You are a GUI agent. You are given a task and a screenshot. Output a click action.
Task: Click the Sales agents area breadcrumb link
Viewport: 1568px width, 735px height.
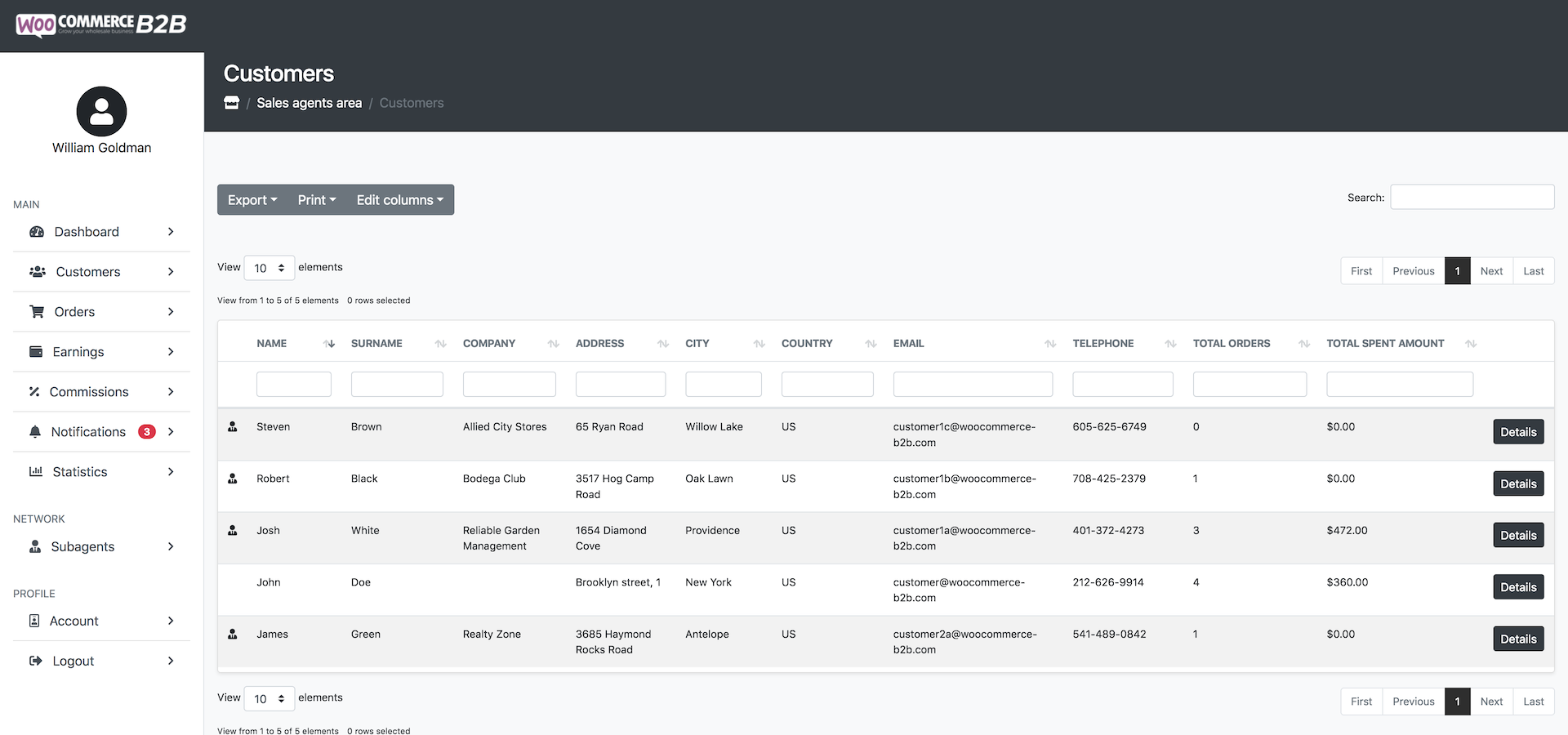[x=309, y=103]
